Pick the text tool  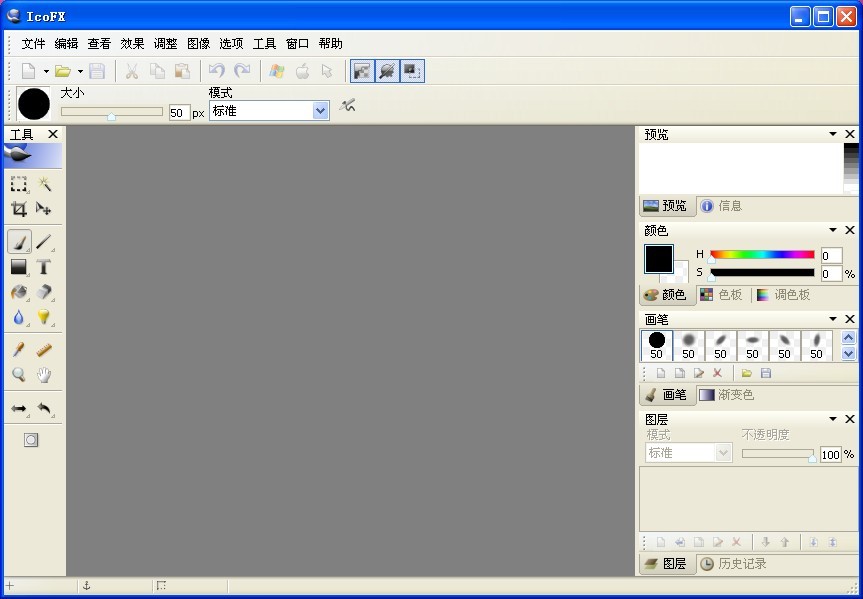44,267
